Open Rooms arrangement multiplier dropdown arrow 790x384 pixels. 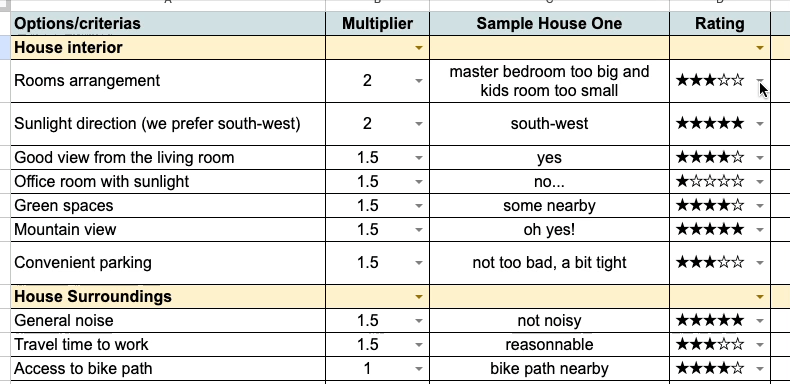(x=418, y=81)
